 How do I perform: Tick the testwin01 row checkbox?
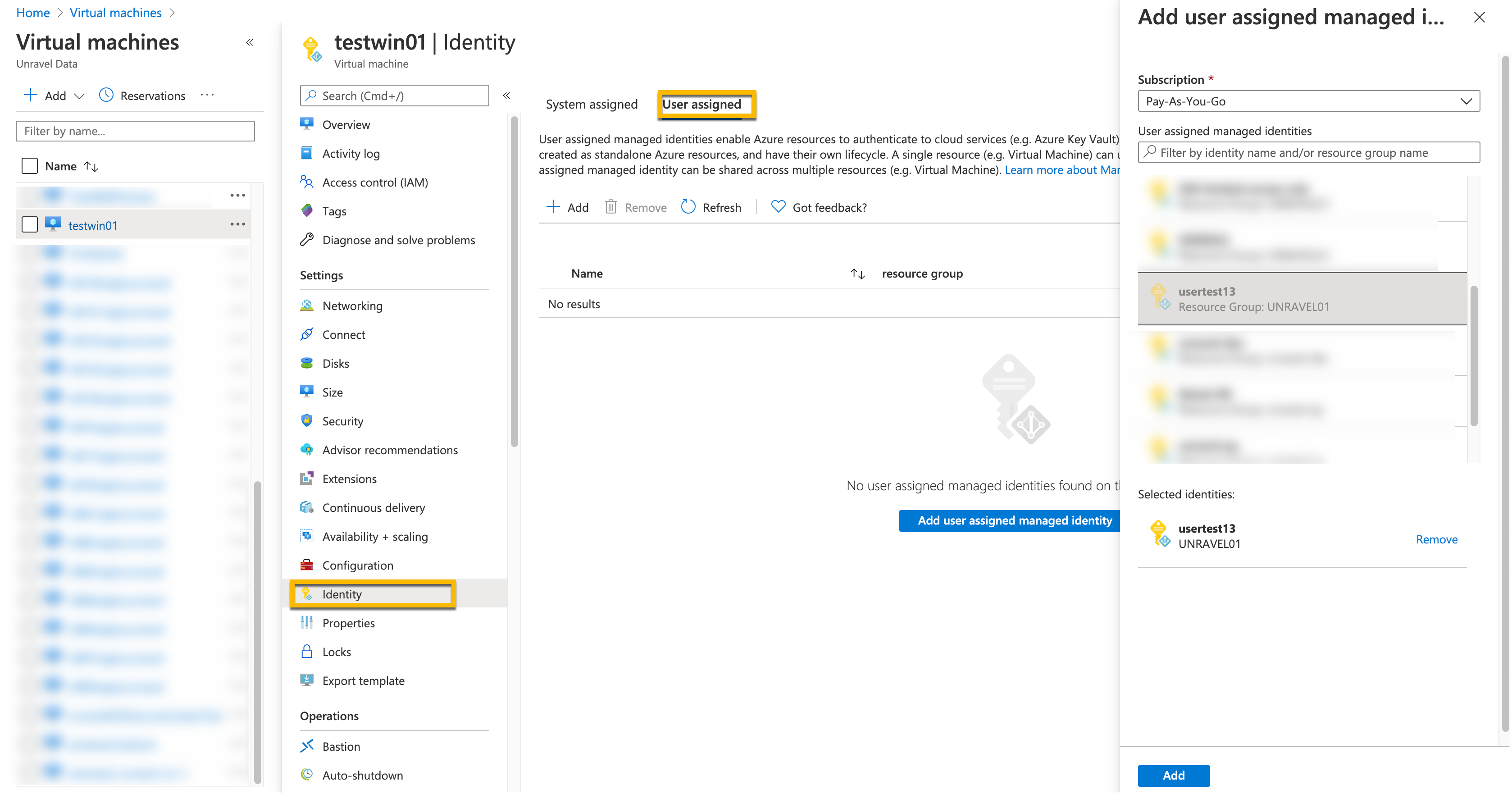click(x=29, y=224)
